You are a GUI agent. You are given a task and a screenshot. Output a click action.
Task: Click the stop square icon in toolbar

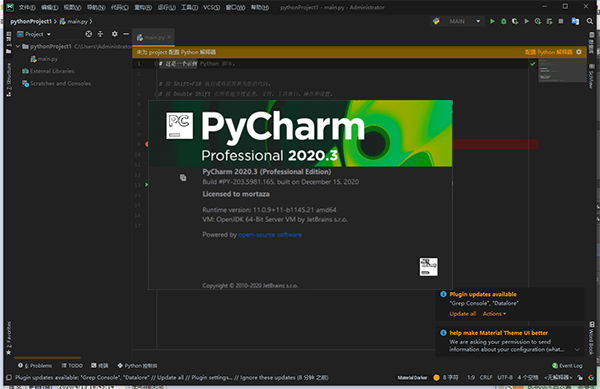(x=561, y=21)
